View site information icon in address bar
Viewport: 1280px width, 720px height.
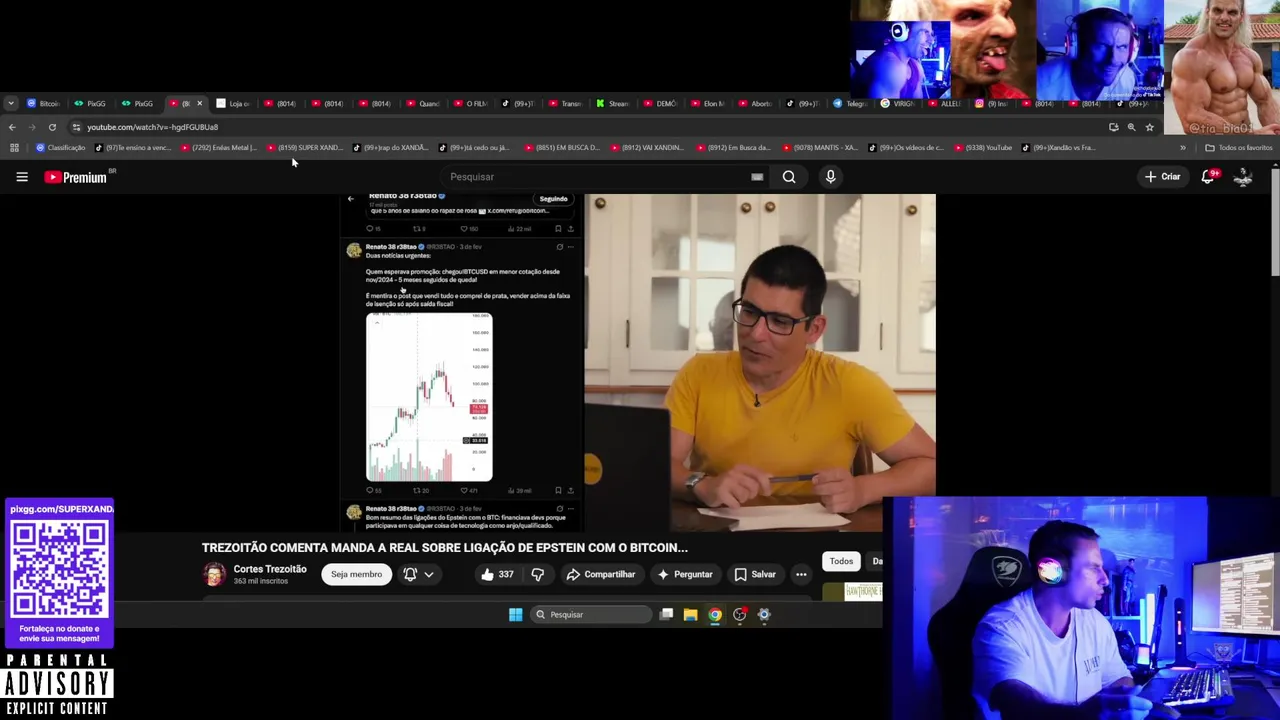click(x=76, y=127)
